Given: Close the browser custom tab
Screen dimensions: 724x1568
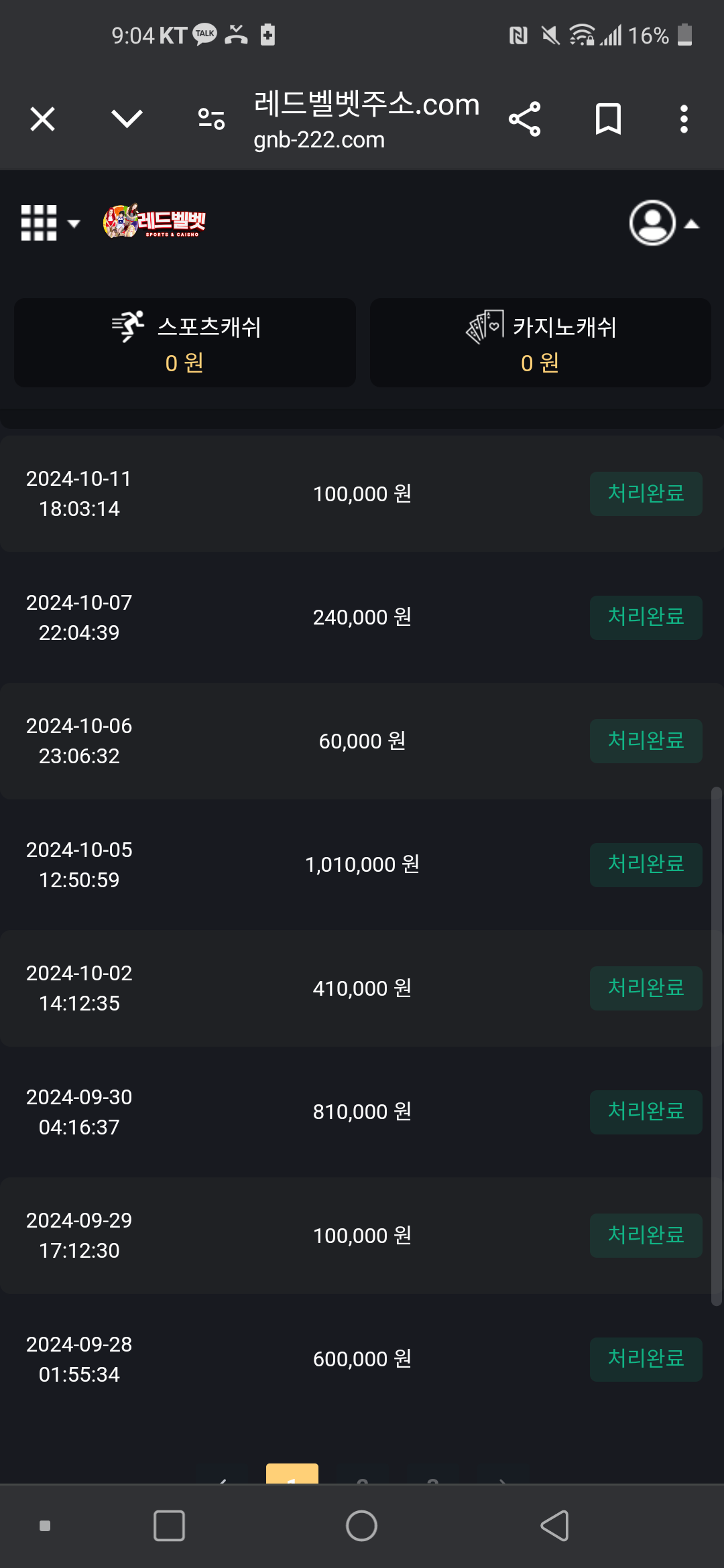Looking at the screenshot, I should [43, 119].
